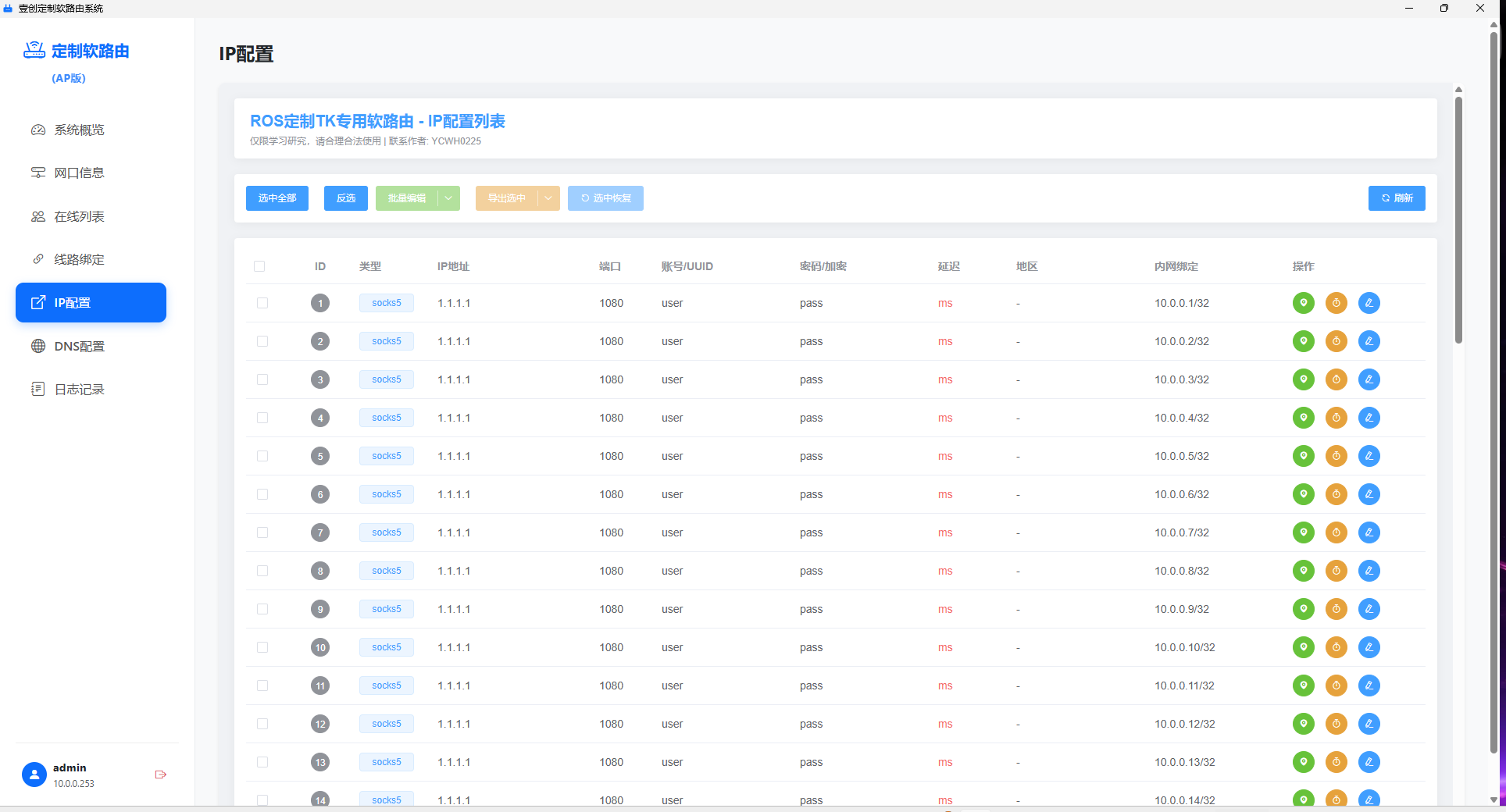Click the red logout icon beside admin
1506x812 pixels.
pyautogui.click(x=161, y=775)
